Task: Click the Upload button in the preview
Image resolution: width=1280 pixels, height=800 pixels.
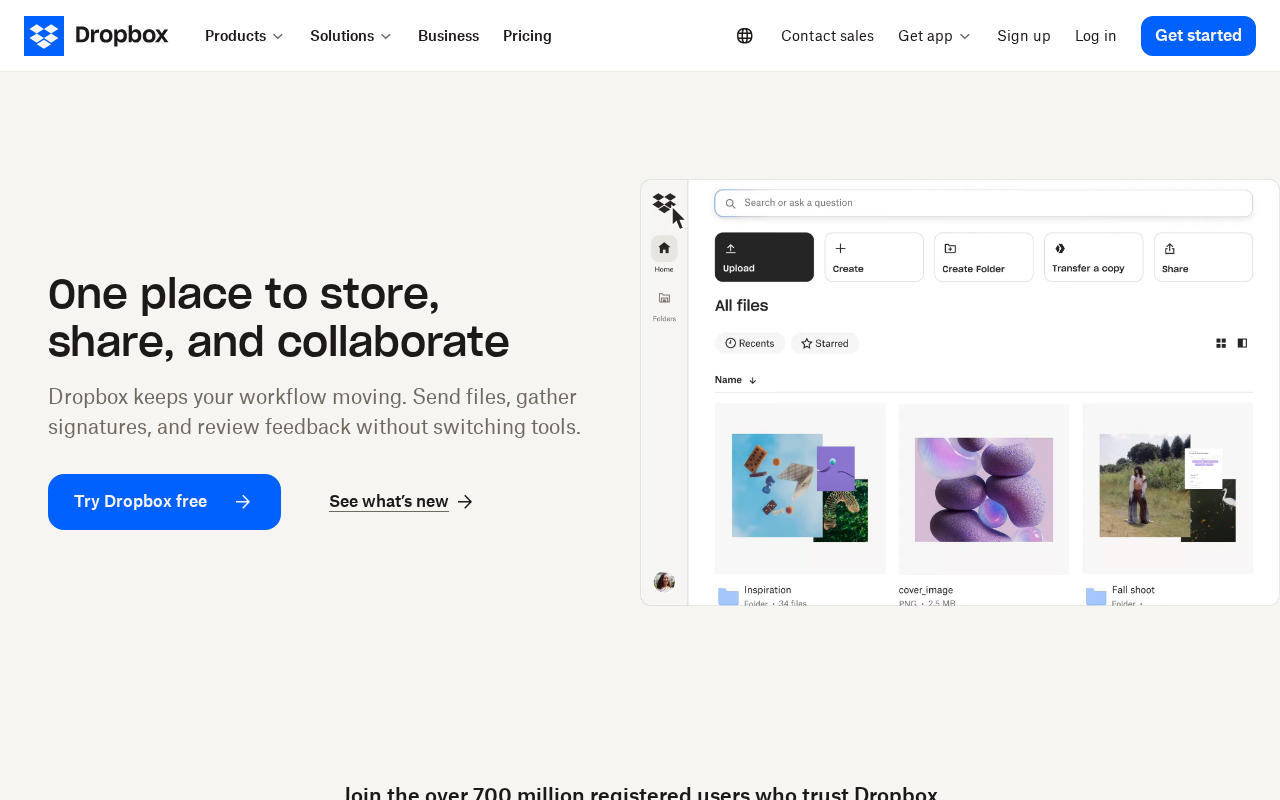Action: click(x=764, y=257)
